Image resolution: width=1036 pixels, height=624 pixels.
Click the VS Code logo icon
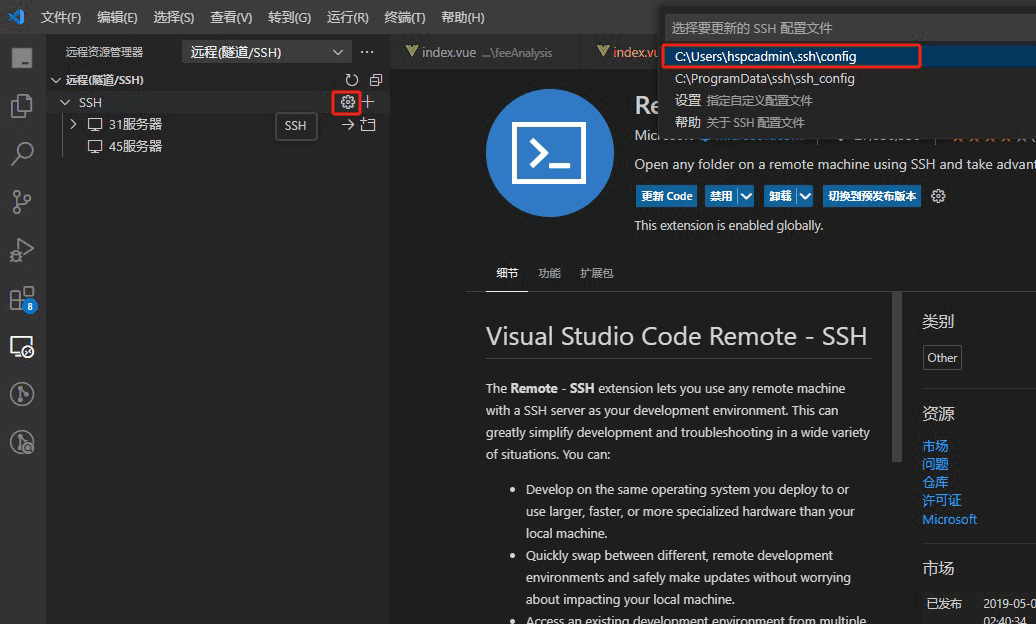[16, 17]
